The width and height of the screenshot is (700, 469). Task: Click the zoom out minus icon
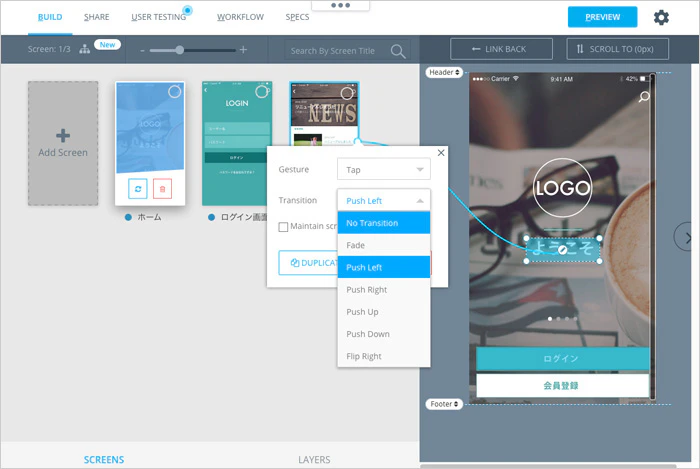coord(142,50)
